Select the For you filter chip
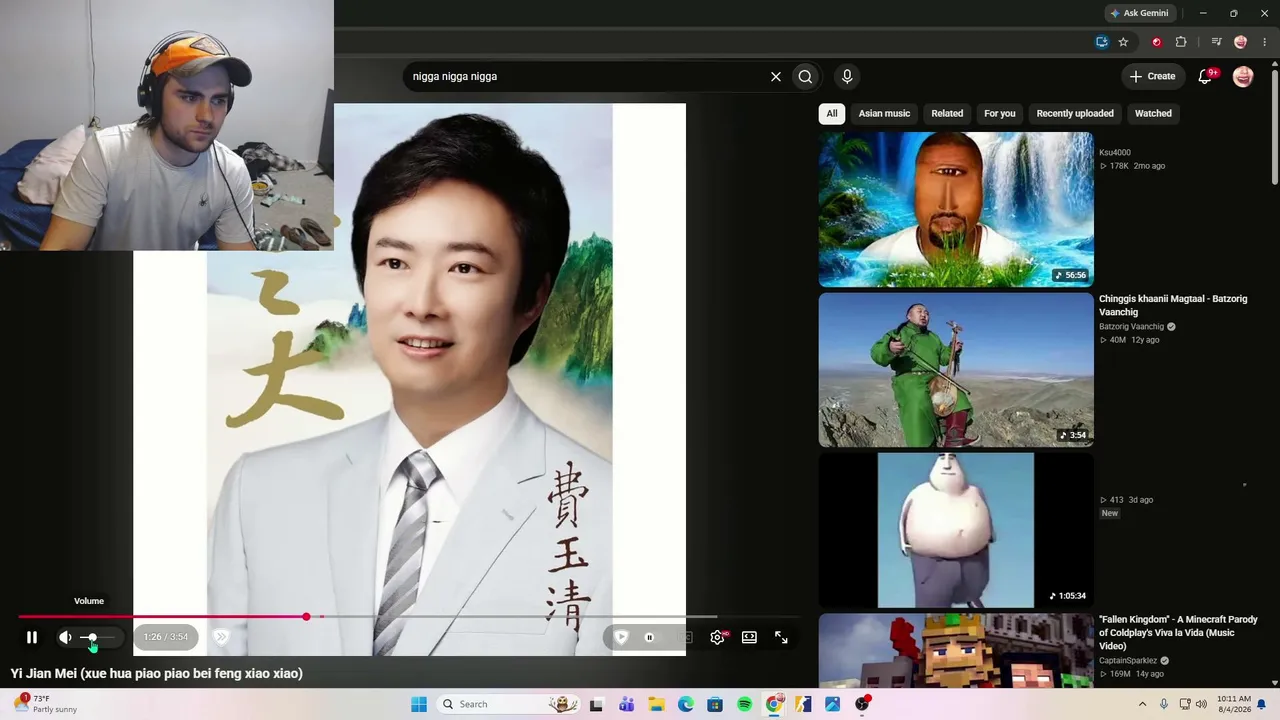Image resolution: width=1280 pixels, height=720 pixels. pos(999,113)
